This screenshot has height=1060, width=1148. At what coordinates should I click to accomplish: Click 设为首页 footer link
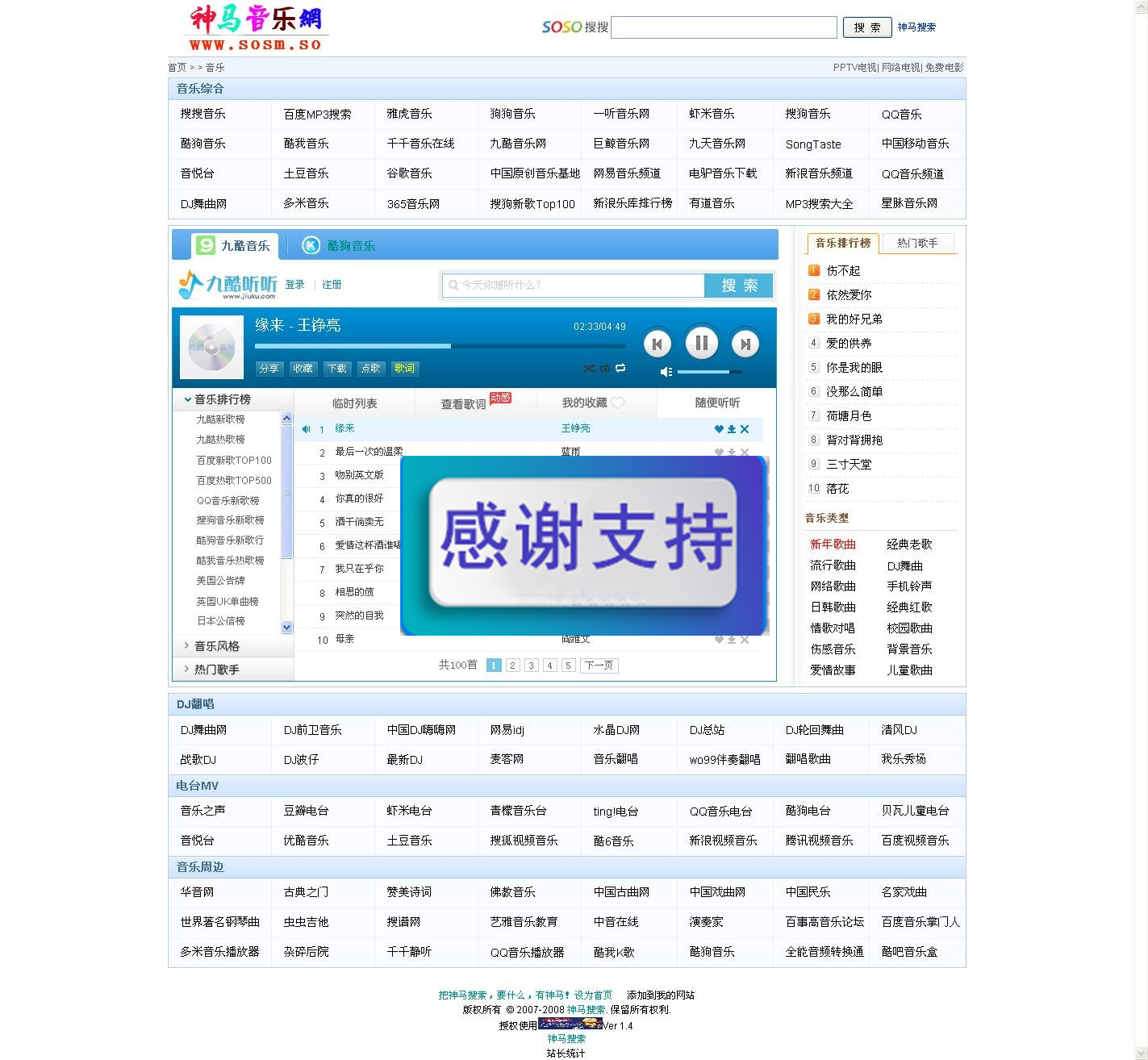[x=593, y=995]
